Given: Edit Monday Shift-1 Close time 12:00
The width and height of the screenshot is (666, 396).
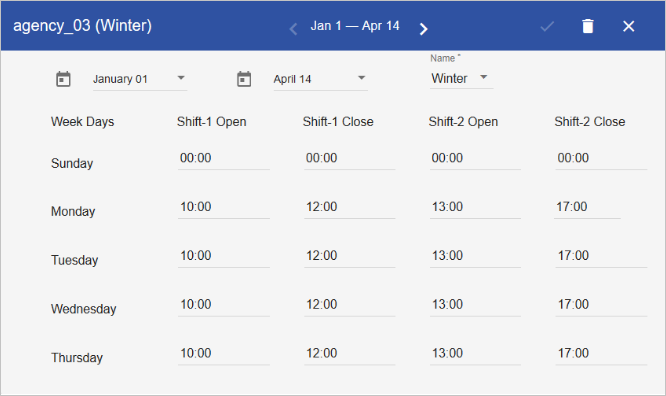Looking at the screenshot, I should tap(349, 207).
